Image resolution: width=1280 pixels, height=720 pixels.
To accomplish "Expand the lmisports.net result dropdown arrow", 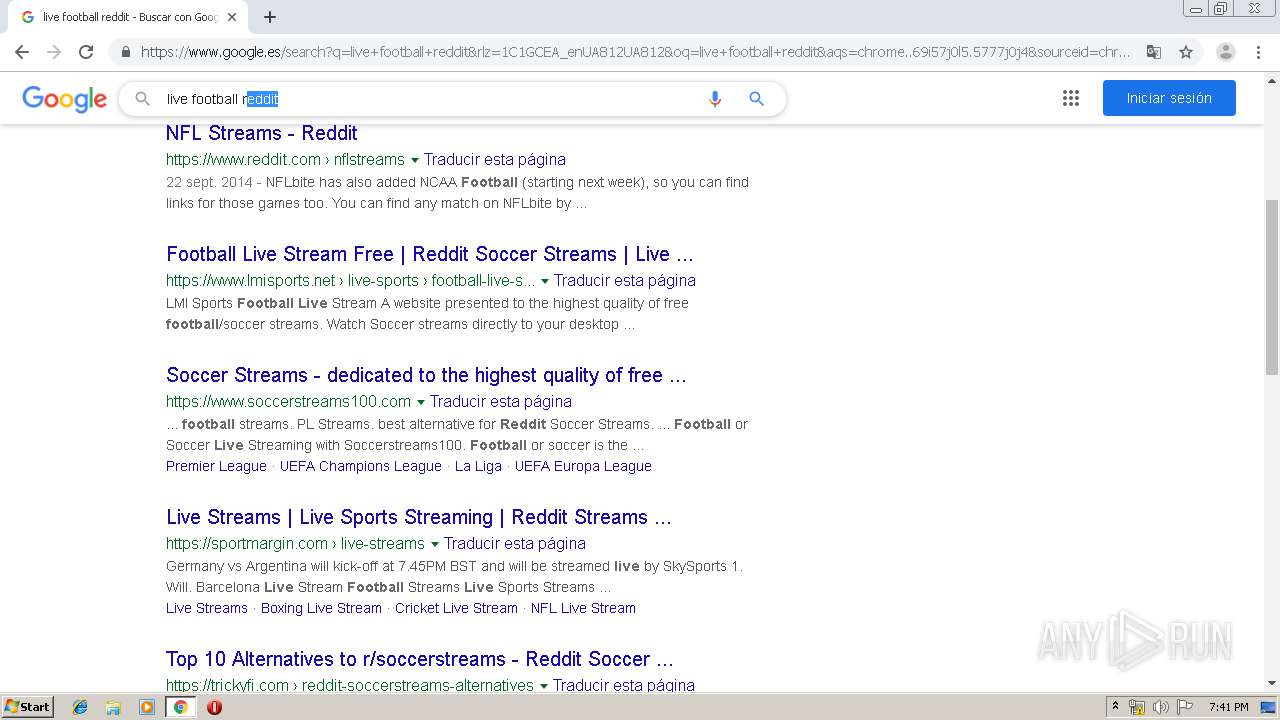I will click(545, 281).
